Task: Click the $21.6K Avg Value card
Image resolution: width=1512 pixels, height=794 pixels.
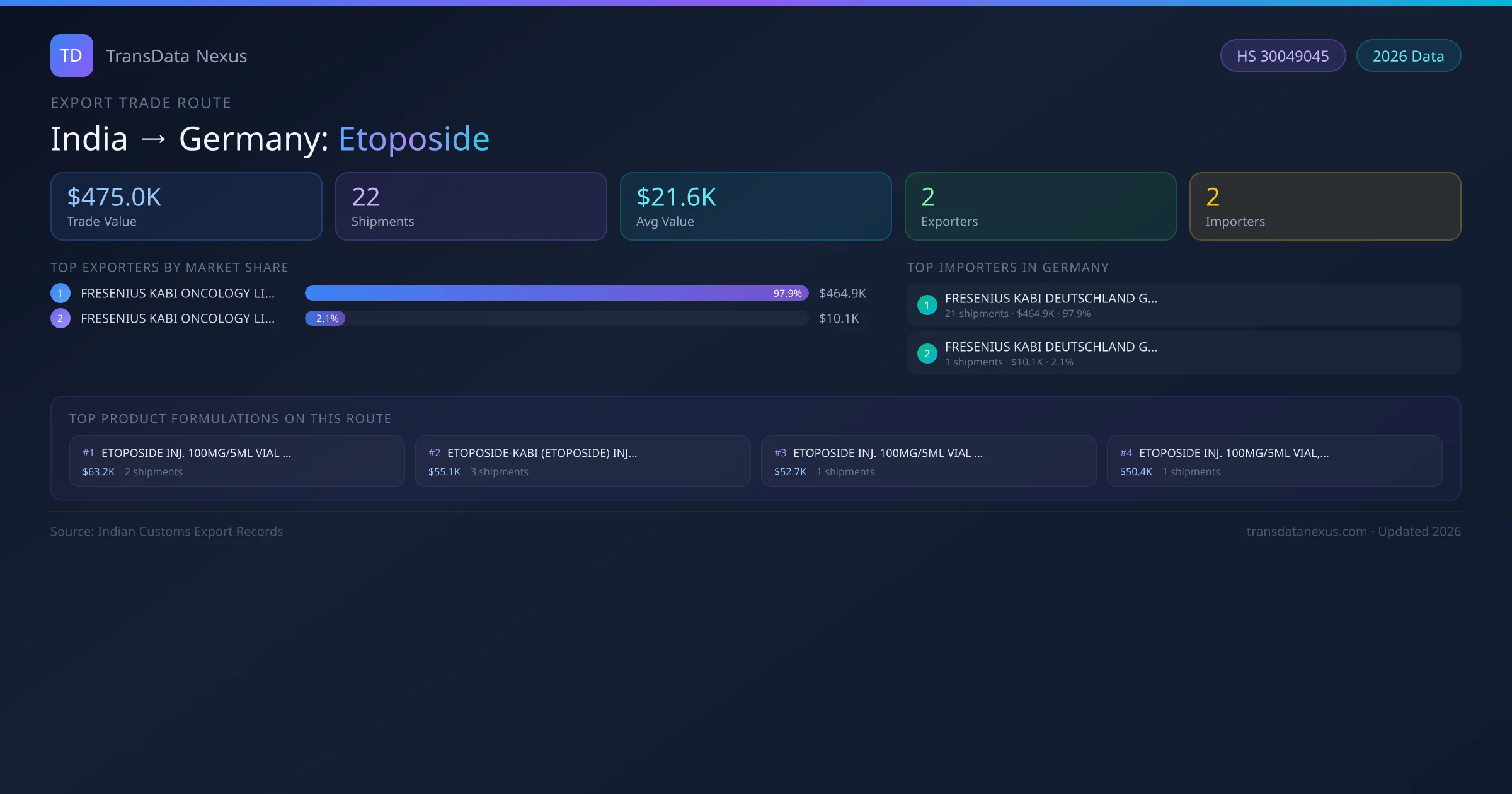Action: tap(755, 207)
